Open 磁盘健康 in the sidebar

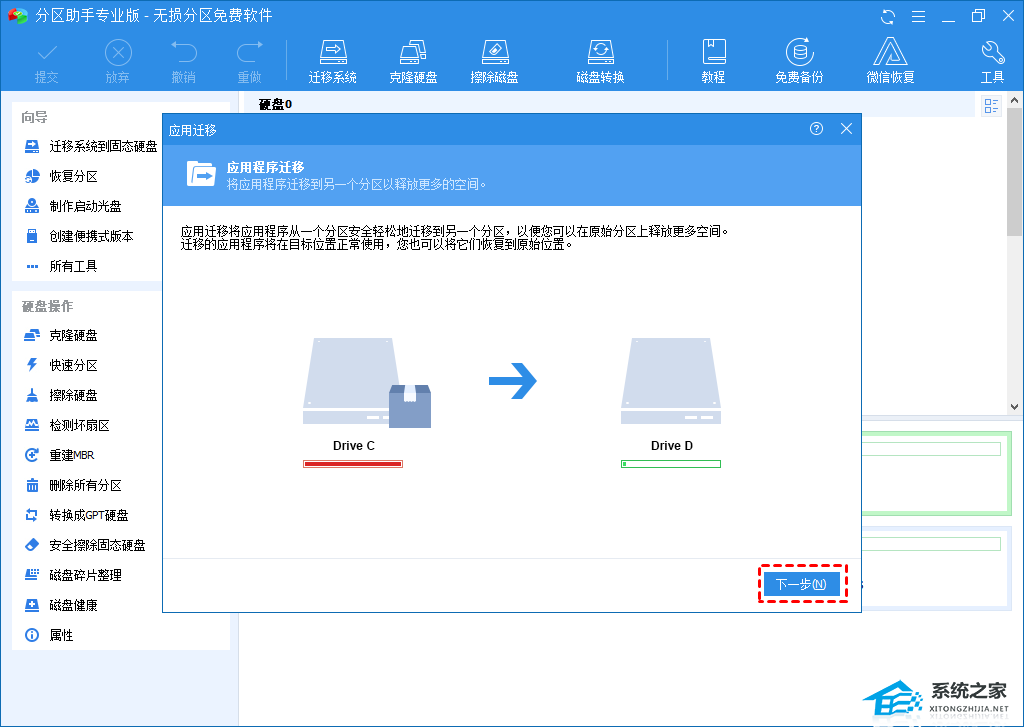tap(61, 606)
